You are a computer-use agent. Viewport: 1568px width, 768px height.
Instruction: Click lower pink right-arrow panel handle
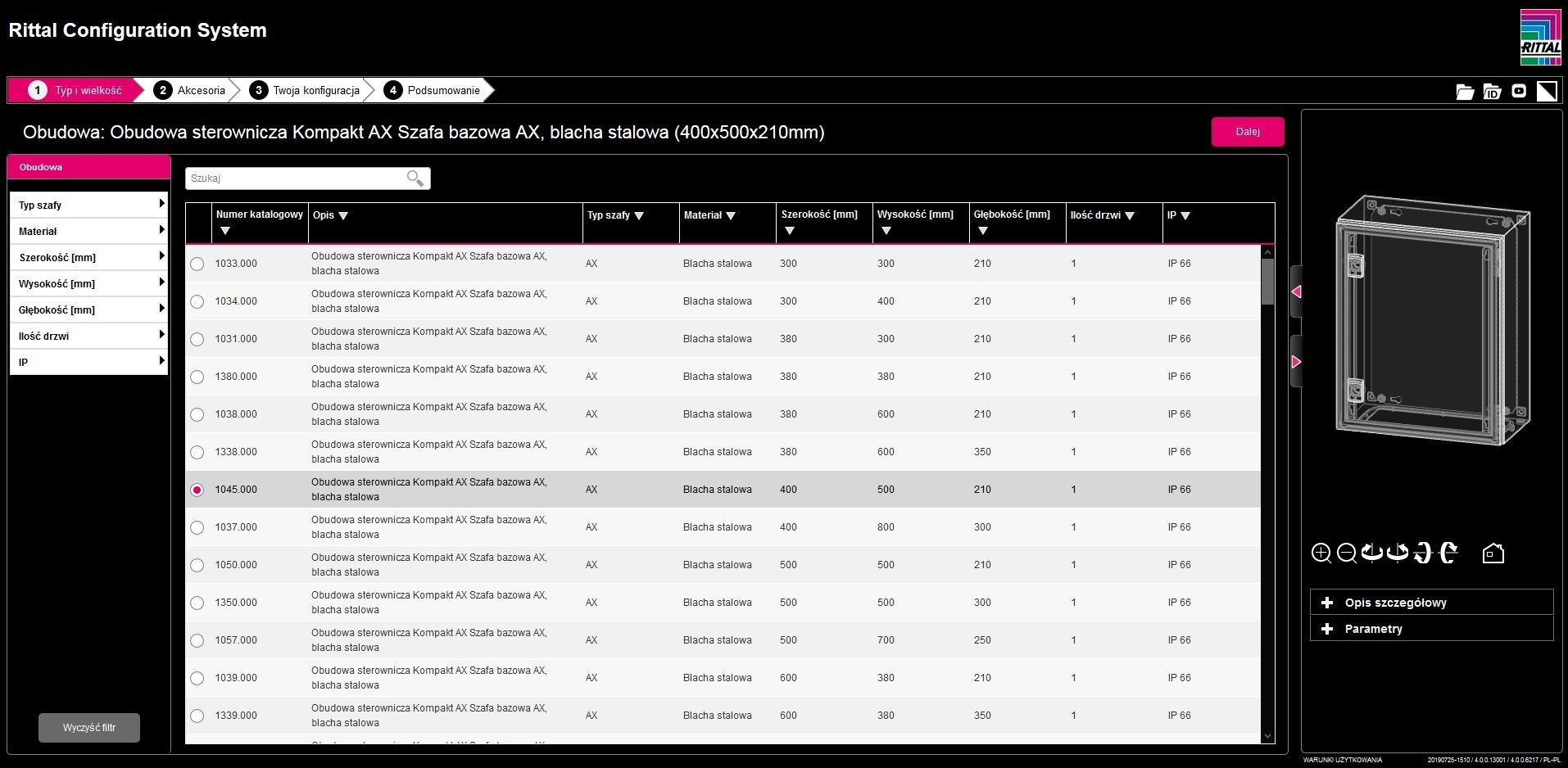point(1296,362)
